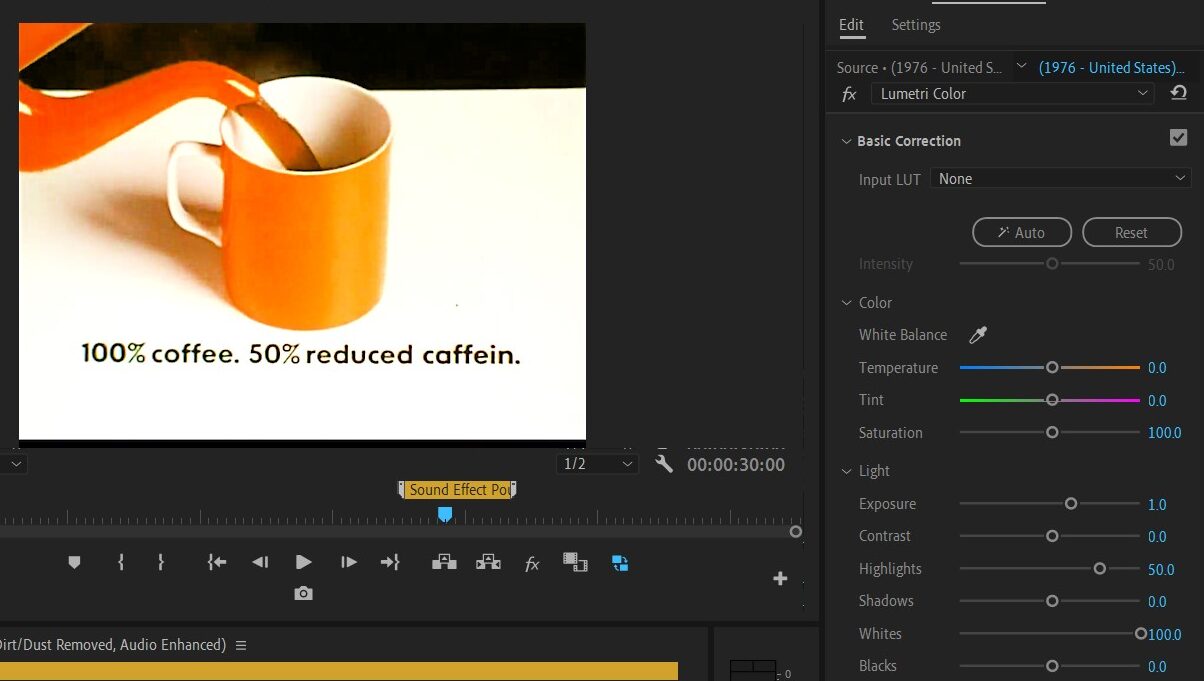
Task: Click the 00:00:30:00 duration timecode
Action: [x=736, y=464]
